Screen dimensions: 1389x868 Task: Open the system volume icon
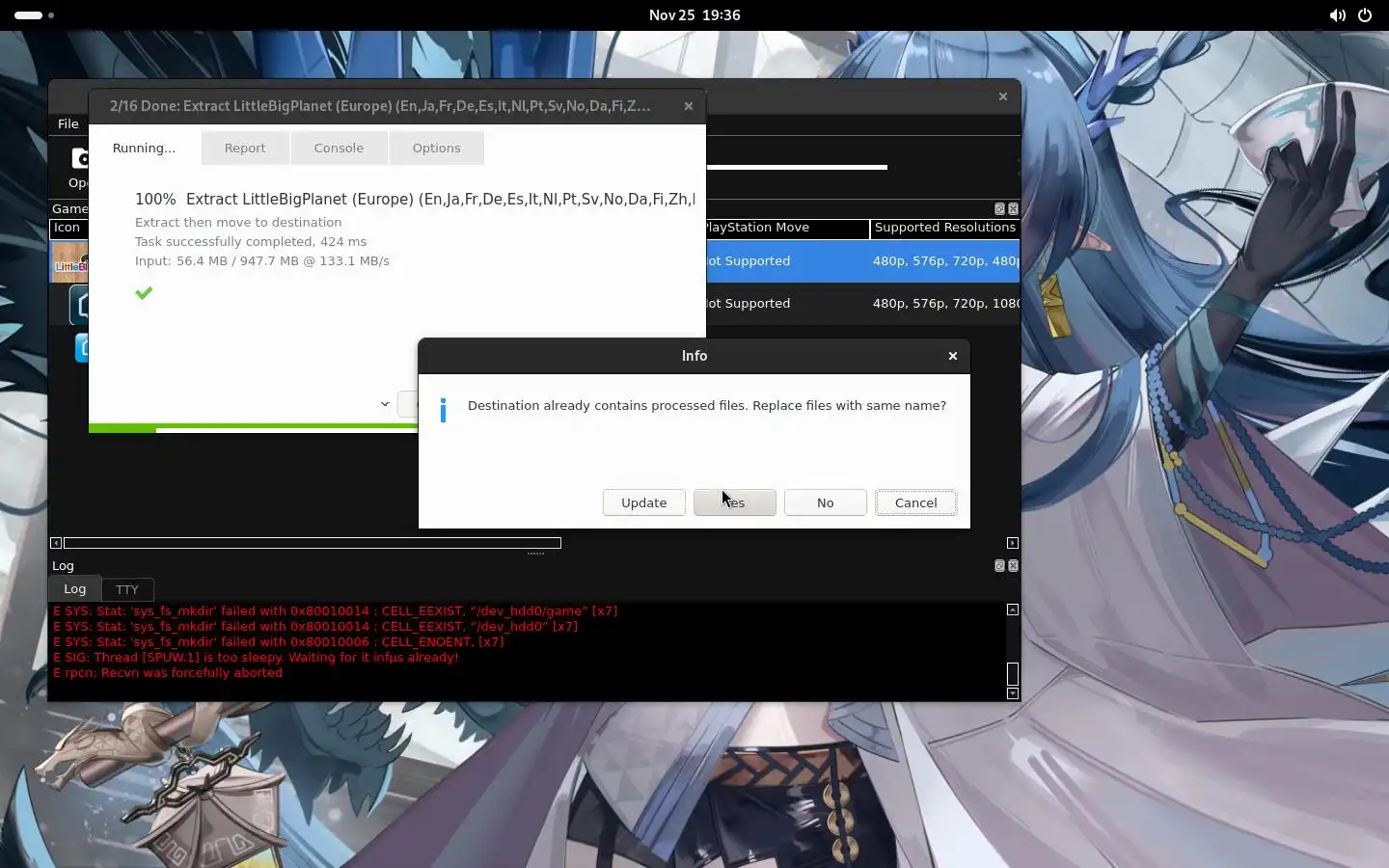coord(1337,15)
